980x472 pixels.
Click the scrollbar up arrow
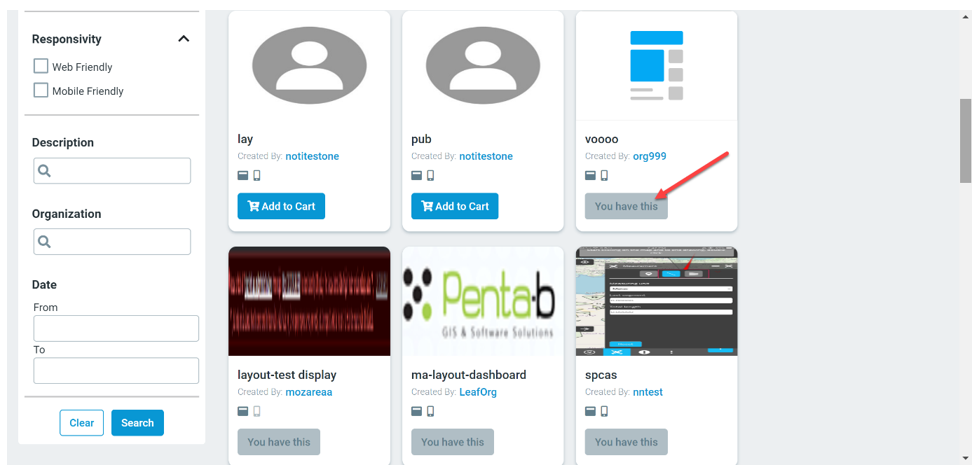[966, 18]
